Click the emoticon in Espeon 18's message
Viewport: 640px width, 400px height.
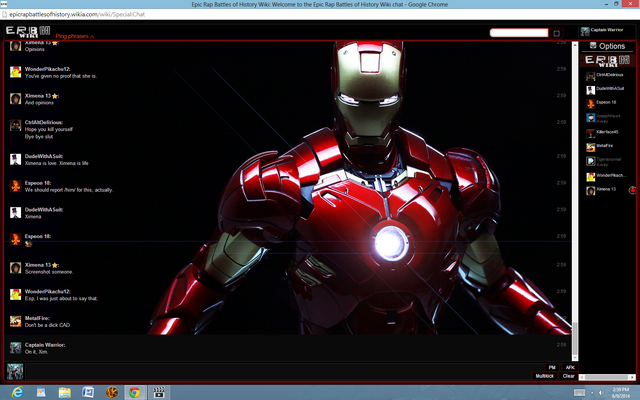tap(28, 244)
